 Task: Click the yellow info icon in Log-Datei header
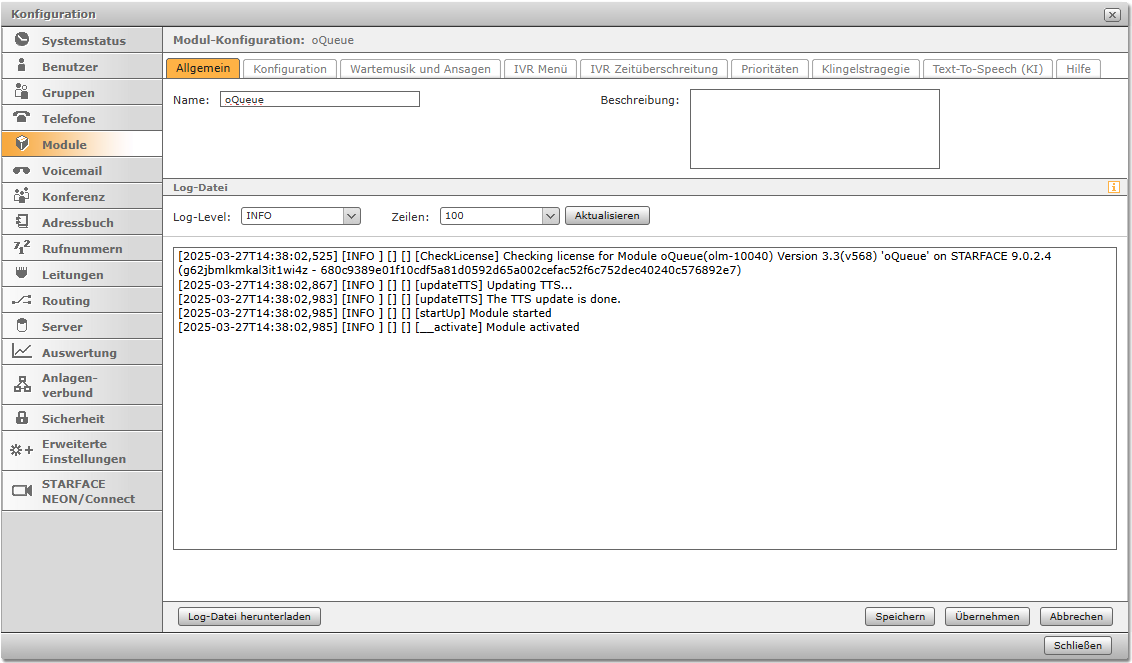(1113, 187)
